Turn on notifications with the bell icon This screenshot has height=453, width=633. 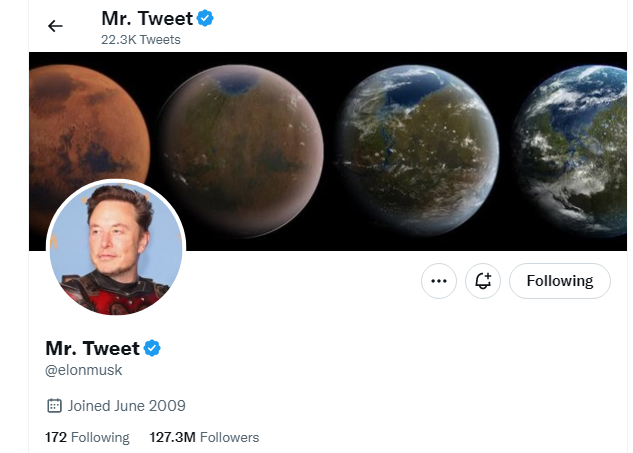[483, 281]
